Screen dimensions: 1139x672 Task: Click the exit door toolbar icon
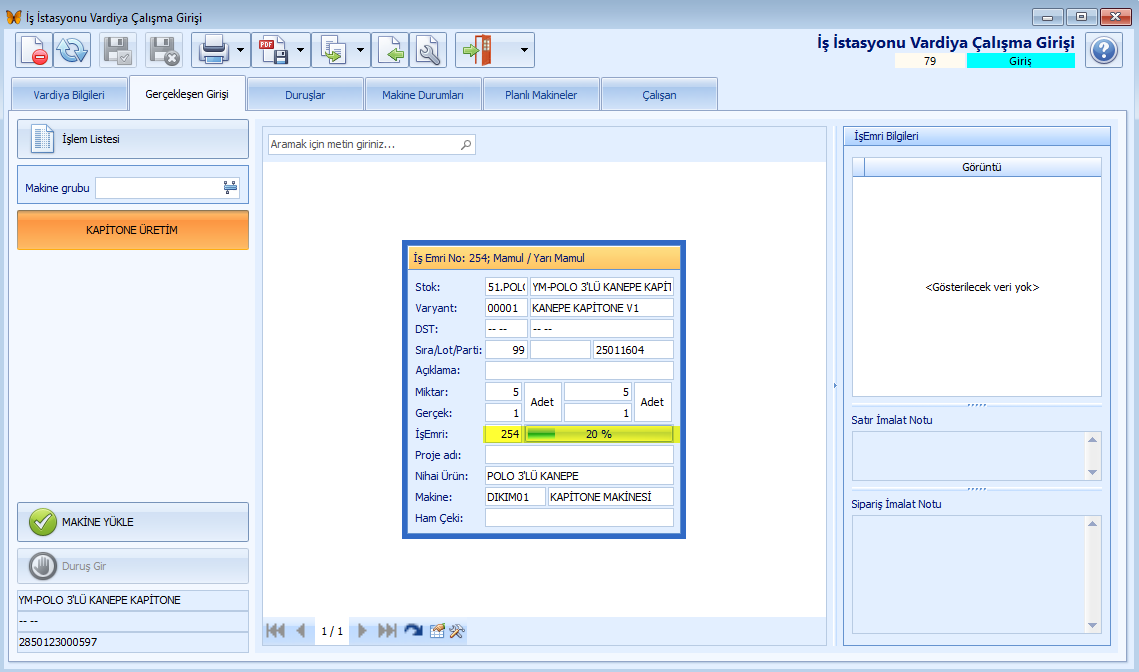[477, 51]
